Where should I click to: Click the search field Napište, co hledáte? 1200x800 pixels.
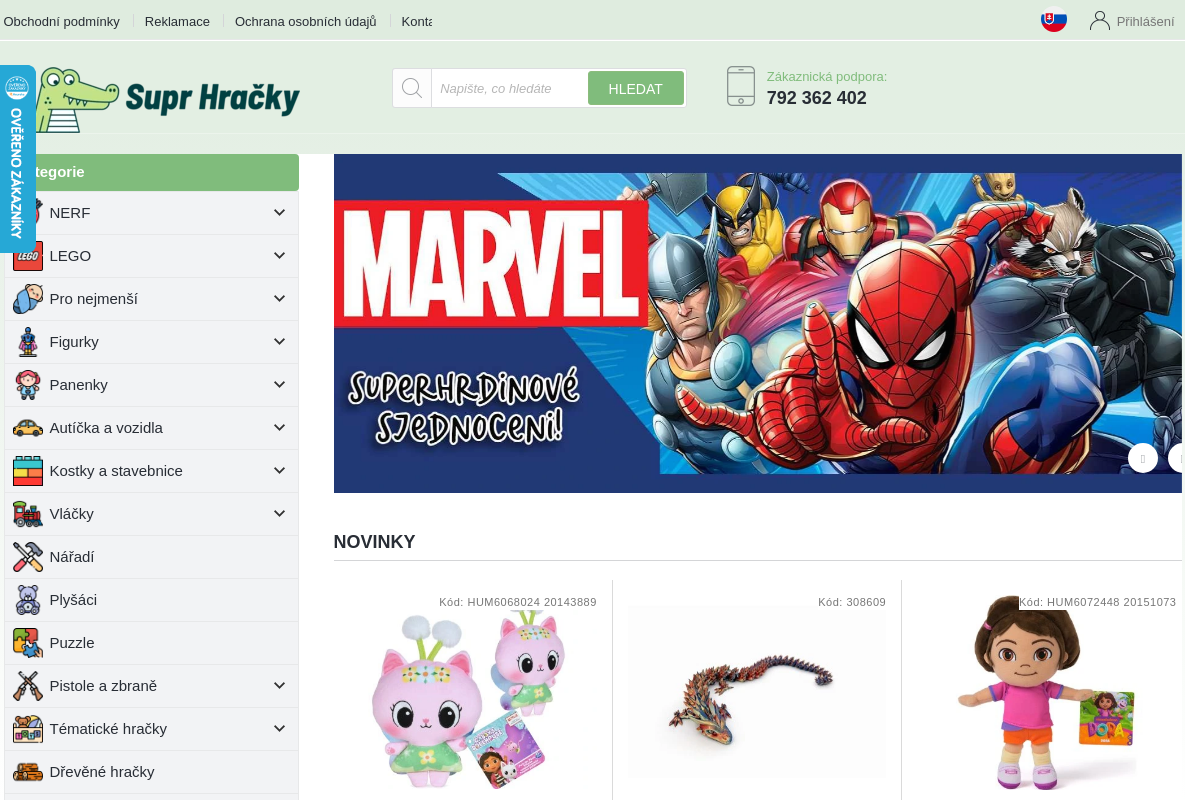pos(509,88)
